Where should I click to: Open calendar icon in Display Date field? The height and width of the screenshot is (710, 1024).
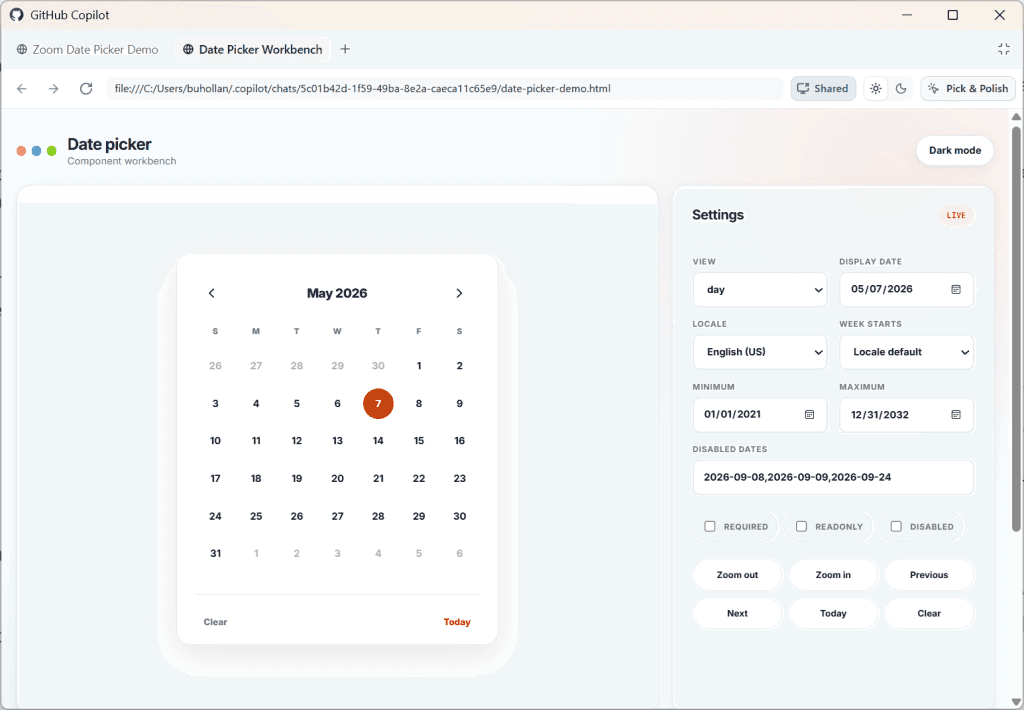coord(956,289)
